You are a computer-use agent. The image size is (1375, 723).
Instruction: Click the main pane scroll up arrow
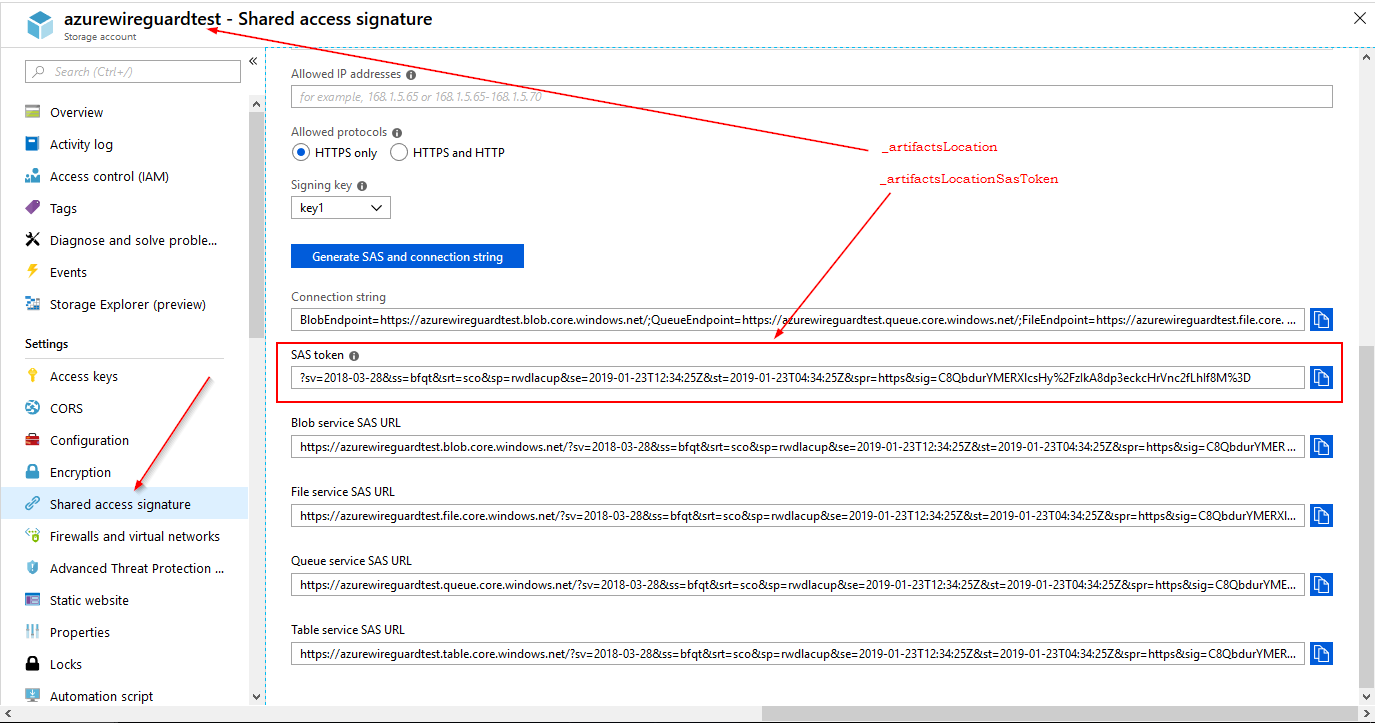click(x=1366, y=58)
